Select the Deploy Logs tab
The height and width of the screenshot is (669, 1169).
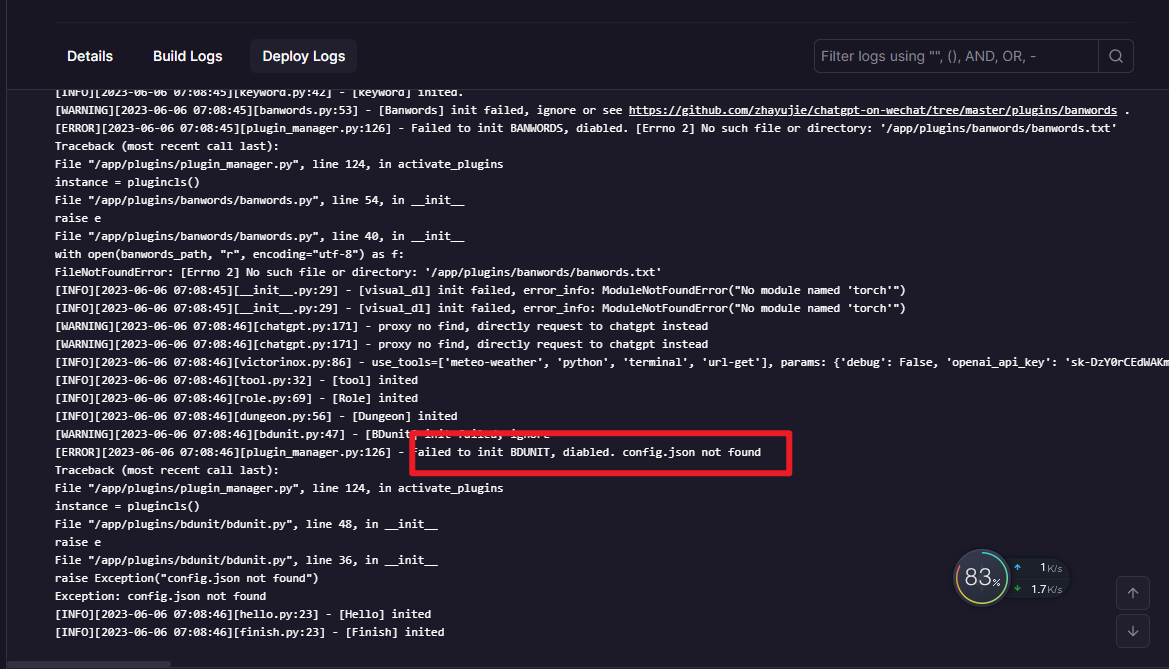tap(303, 56)
